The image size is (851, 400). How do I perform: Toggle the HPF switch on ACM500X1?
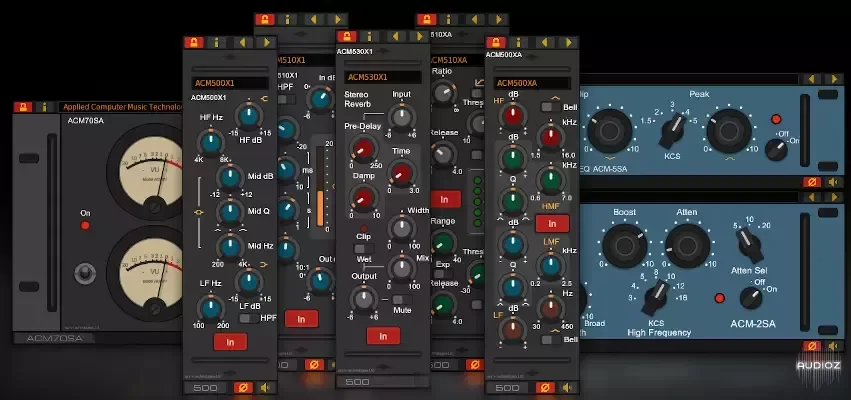tap(249, 319)
